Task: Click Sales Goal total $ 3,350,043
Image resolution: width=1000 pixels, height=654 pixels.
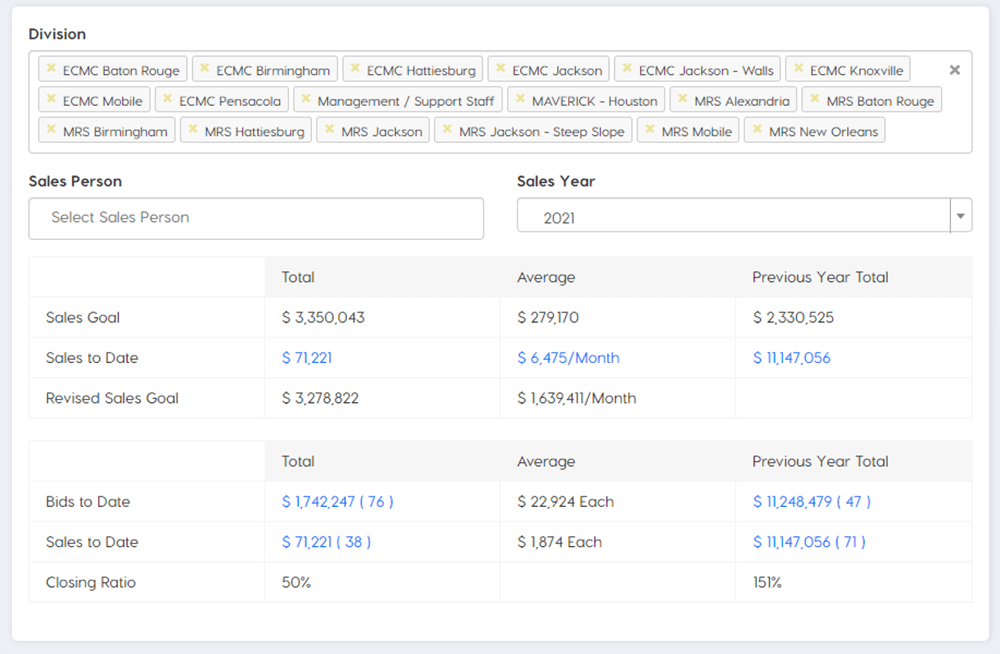Action: click(x=323, y=318)
